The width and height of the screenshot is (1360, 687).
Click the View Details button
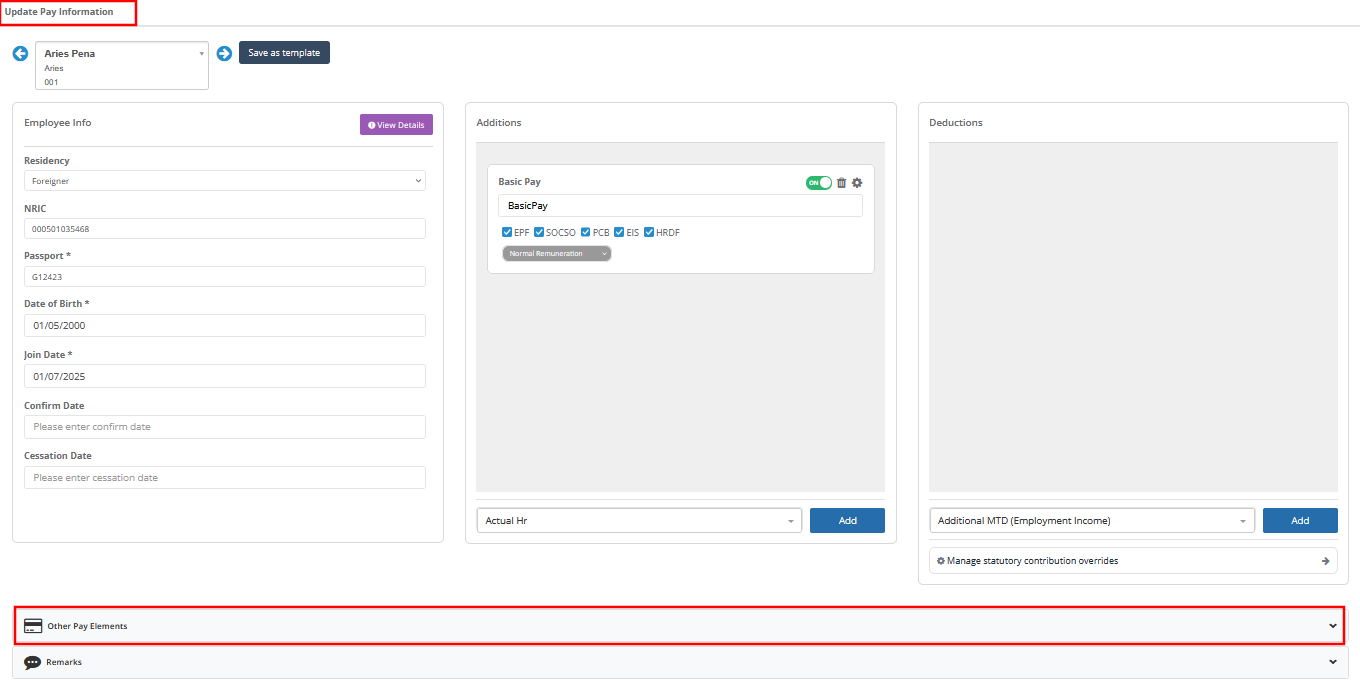pyautogui.click(x=396, y=125)
